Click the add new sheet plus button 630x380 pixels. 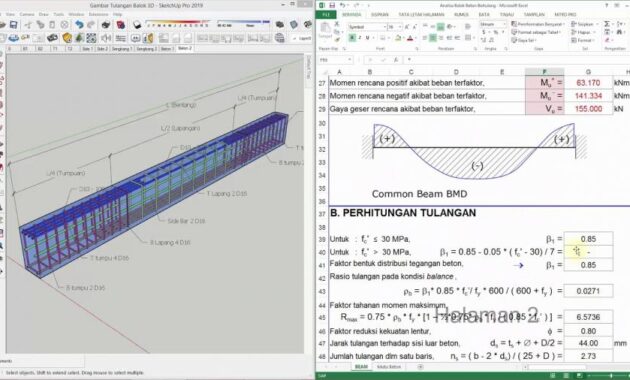tap(420, 367)
